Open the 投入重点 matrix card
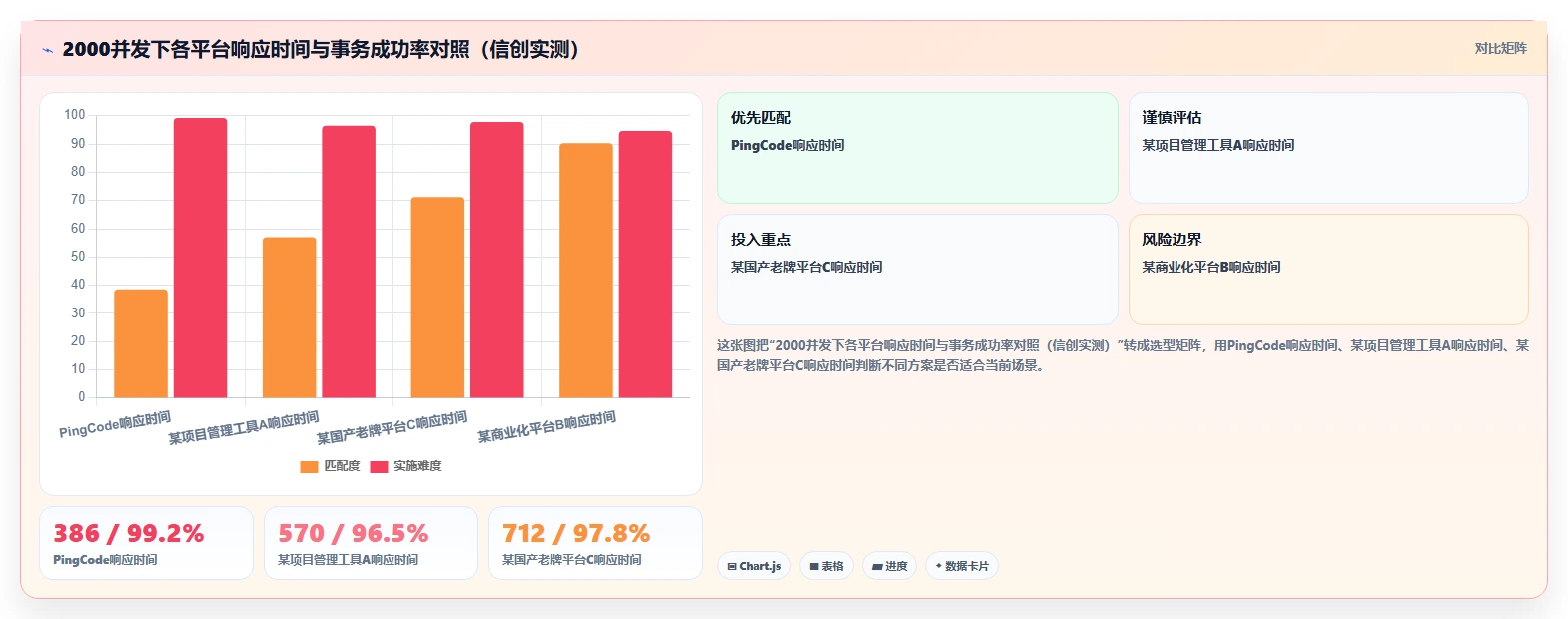The height and width of the screenshot is (619, 1568). [x=917, y=270]
